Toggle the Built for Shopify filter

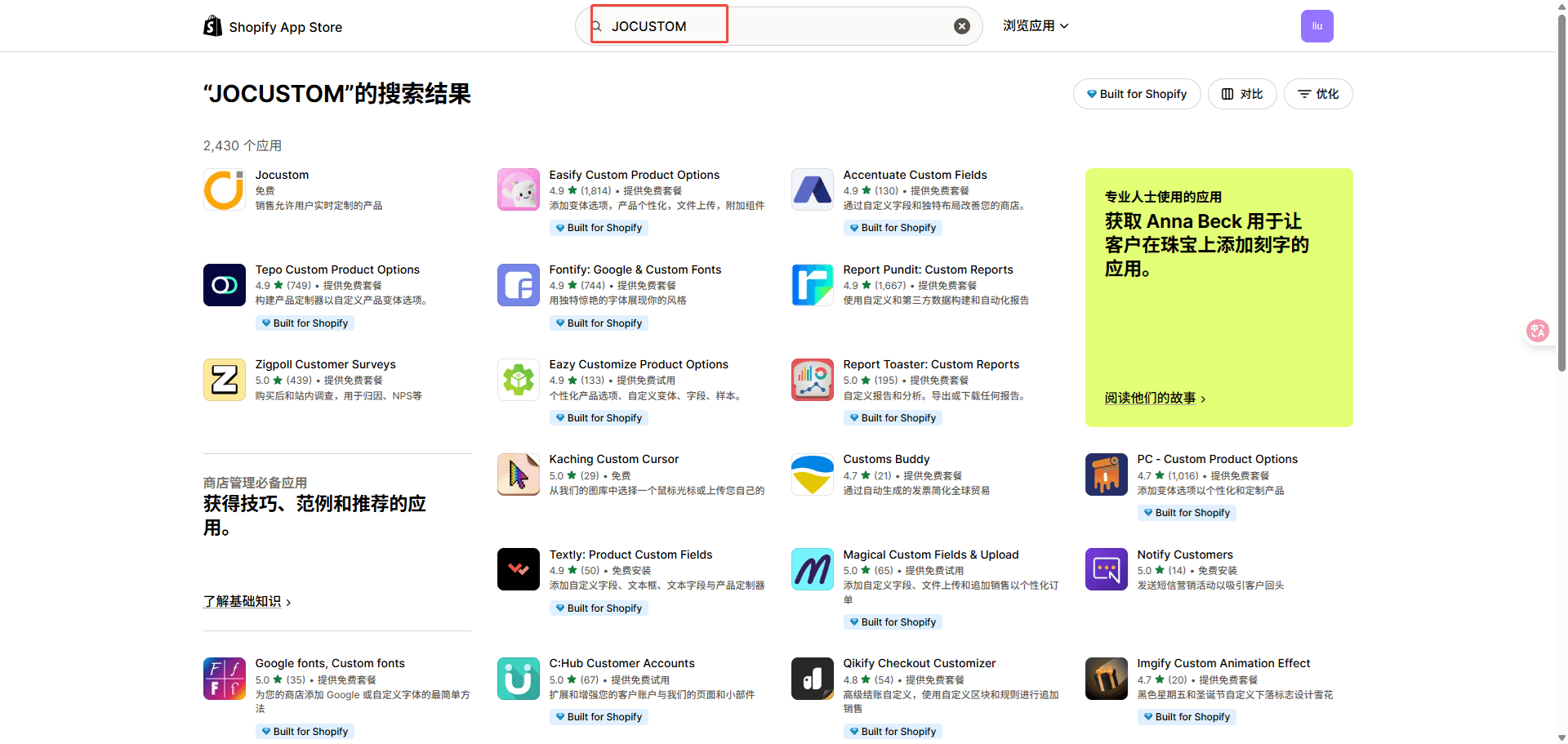click(1136, 94)
